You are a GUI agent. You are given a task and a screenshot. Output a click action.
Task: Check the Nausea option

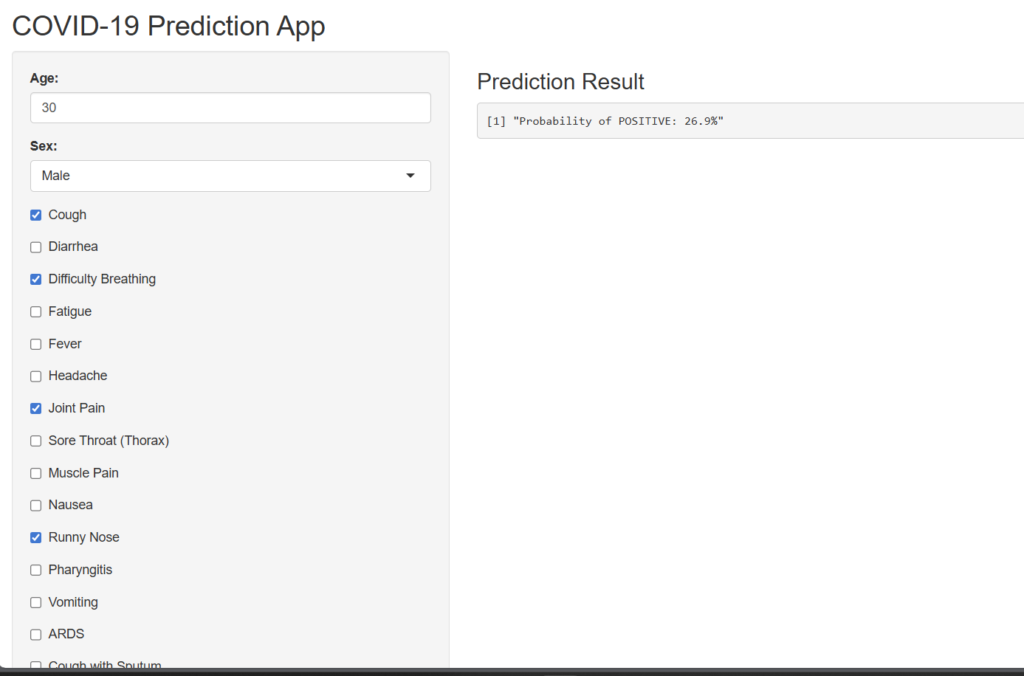click(36, 505)
